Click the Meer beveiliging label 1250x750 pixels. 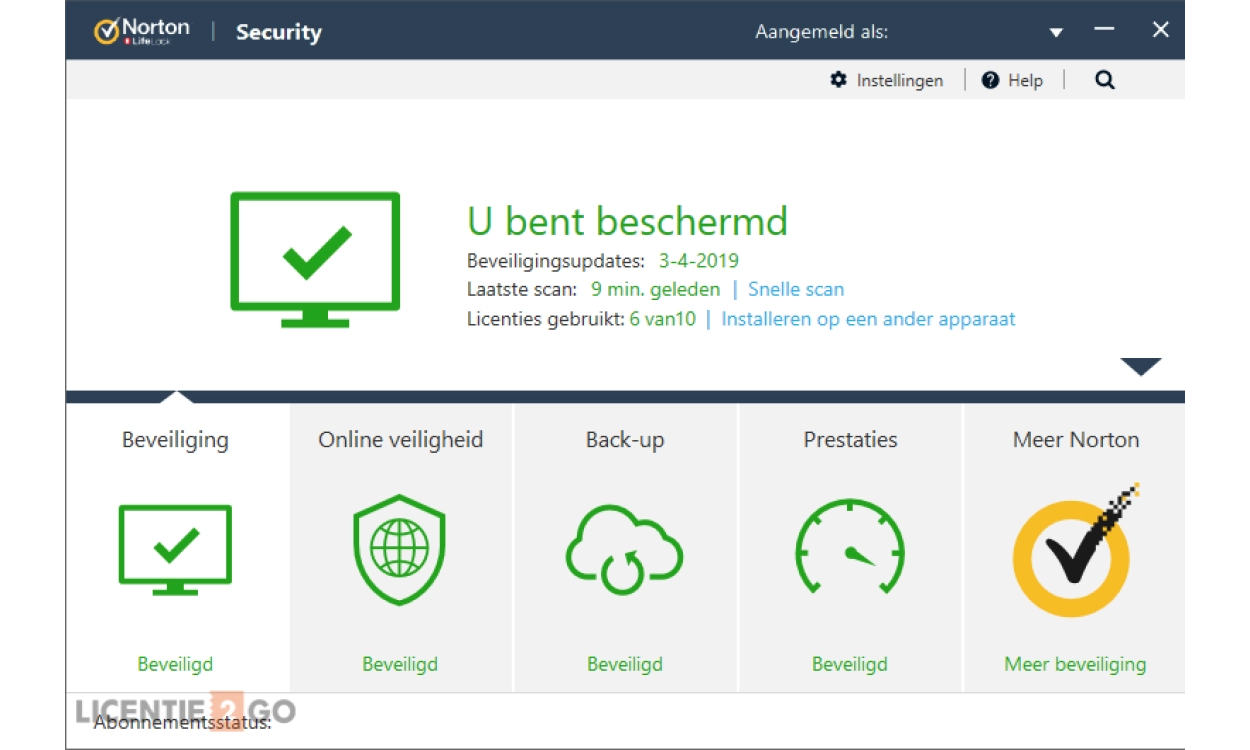pyautogui.click(x=1075, y=664)
